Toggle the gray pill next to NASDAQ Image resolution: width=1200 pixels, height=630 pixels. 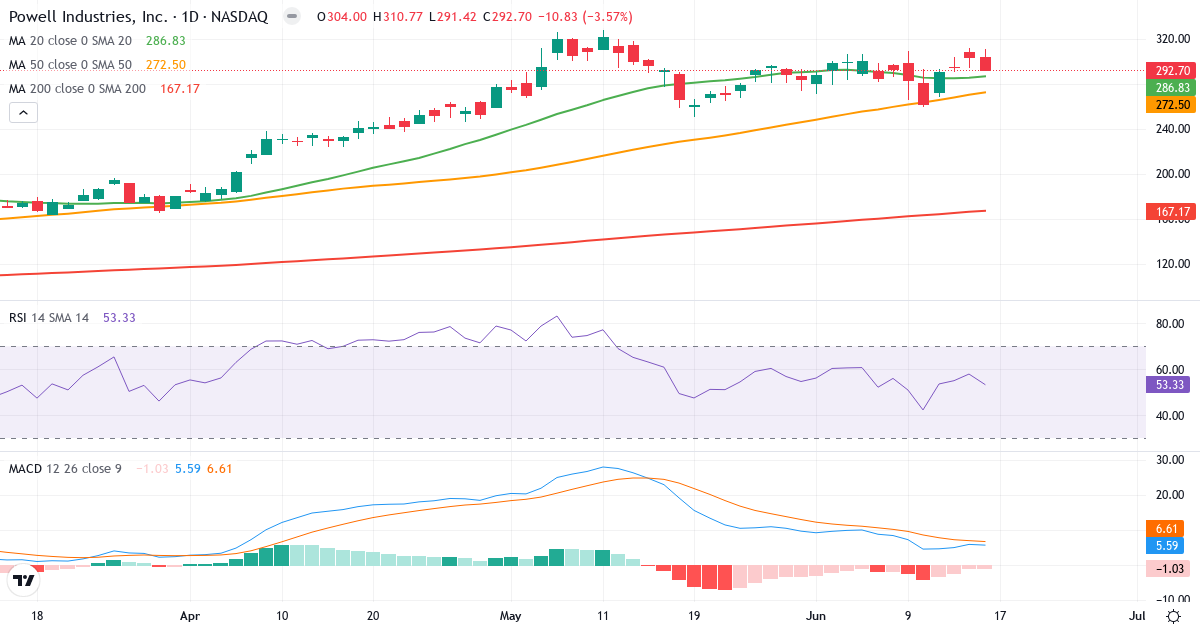click(291, 17)
